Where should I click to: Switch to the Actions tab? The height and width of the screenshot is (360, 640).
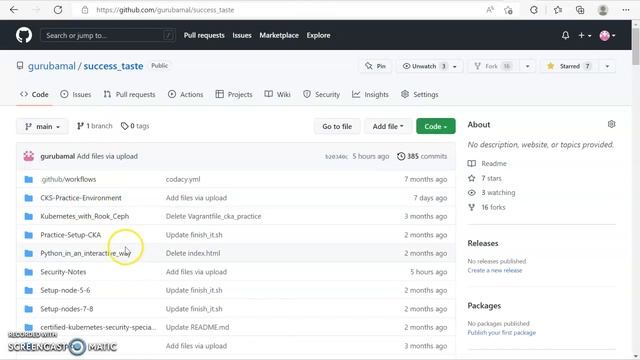pyautogui.click(x=186, y=94)
